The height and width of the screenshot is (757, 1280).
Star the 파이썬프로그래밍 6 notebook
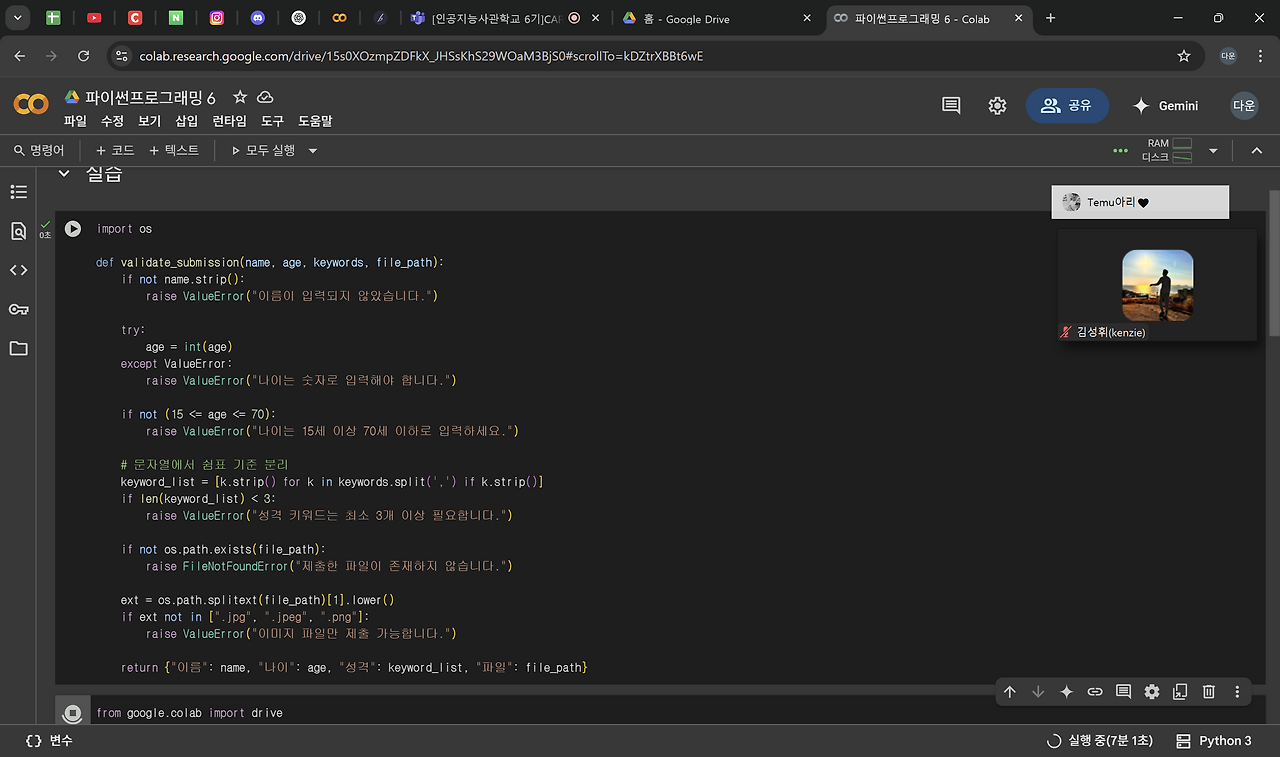point(239,97)
